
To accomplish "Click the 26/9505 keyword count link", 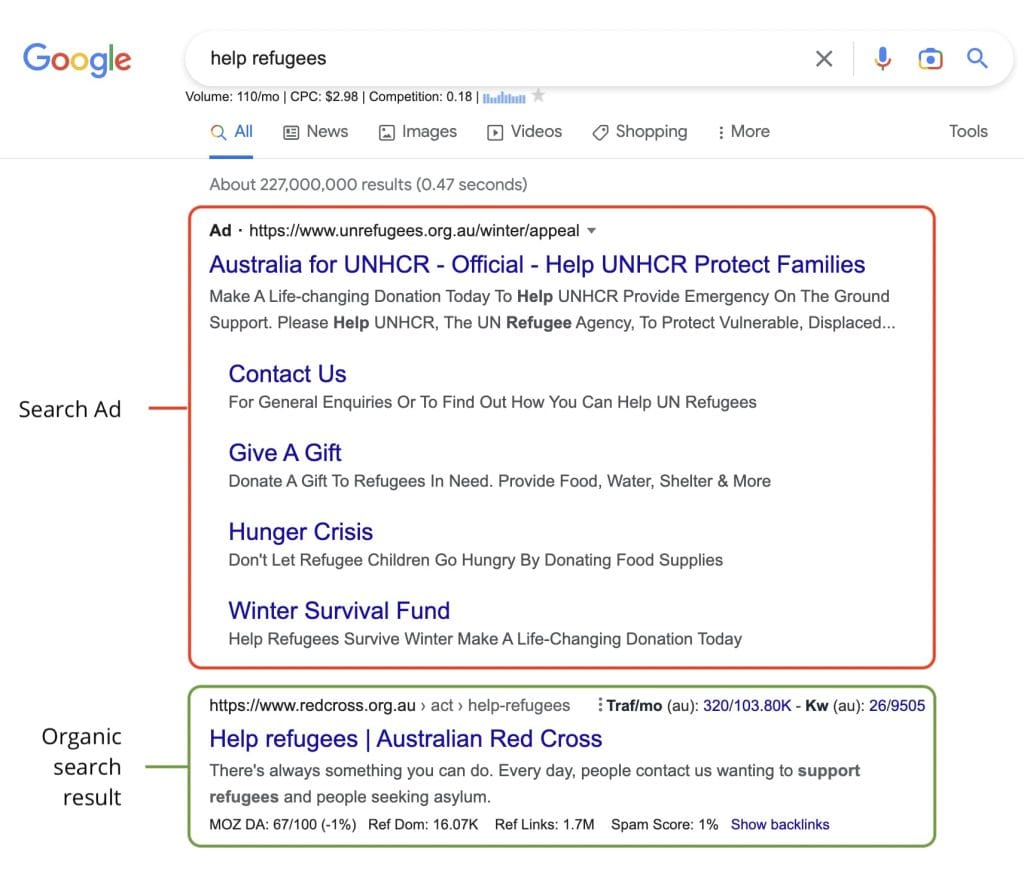I will 897,705.
